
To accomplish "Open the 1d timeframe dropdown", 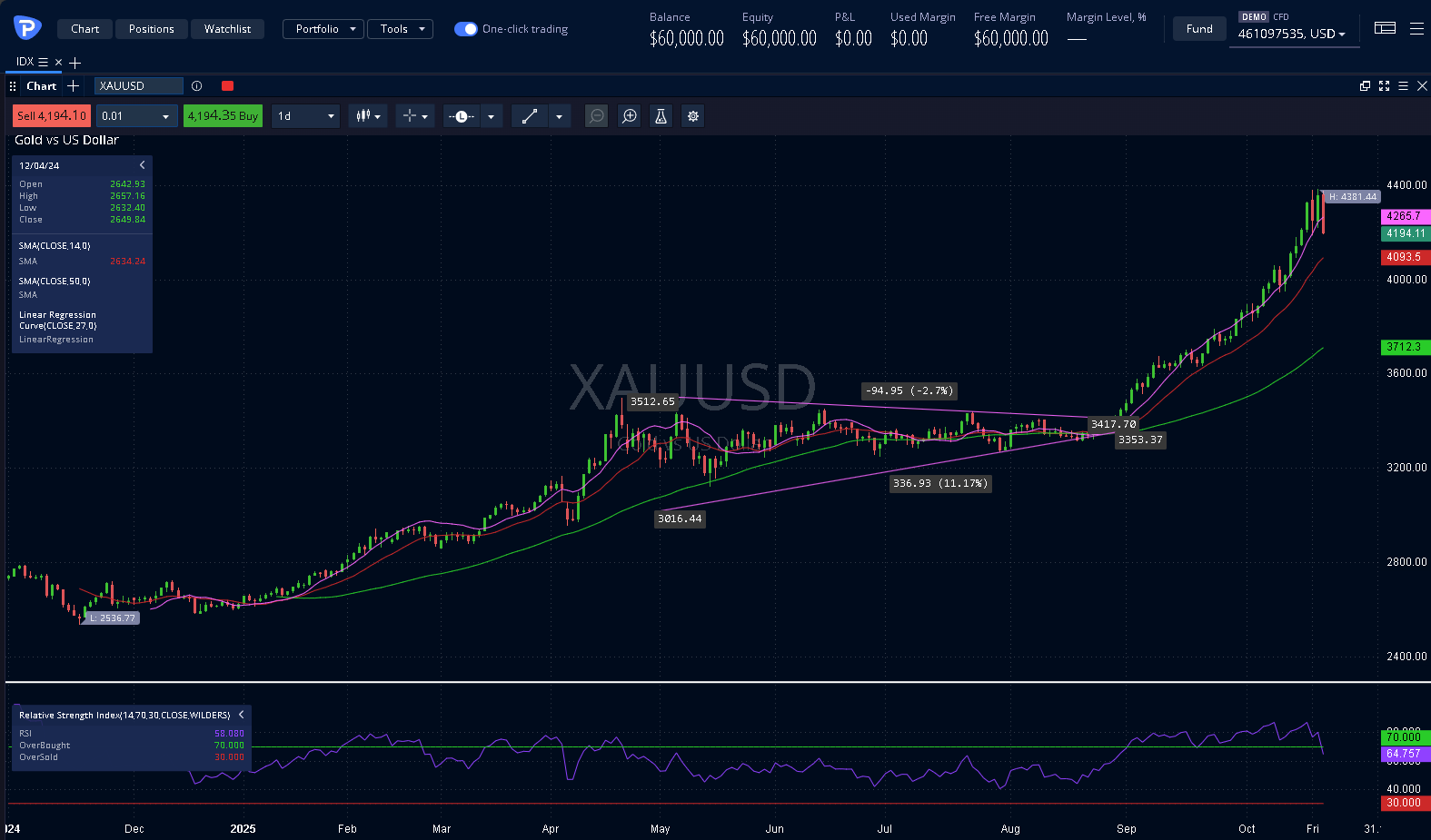I will pos(306,116).
